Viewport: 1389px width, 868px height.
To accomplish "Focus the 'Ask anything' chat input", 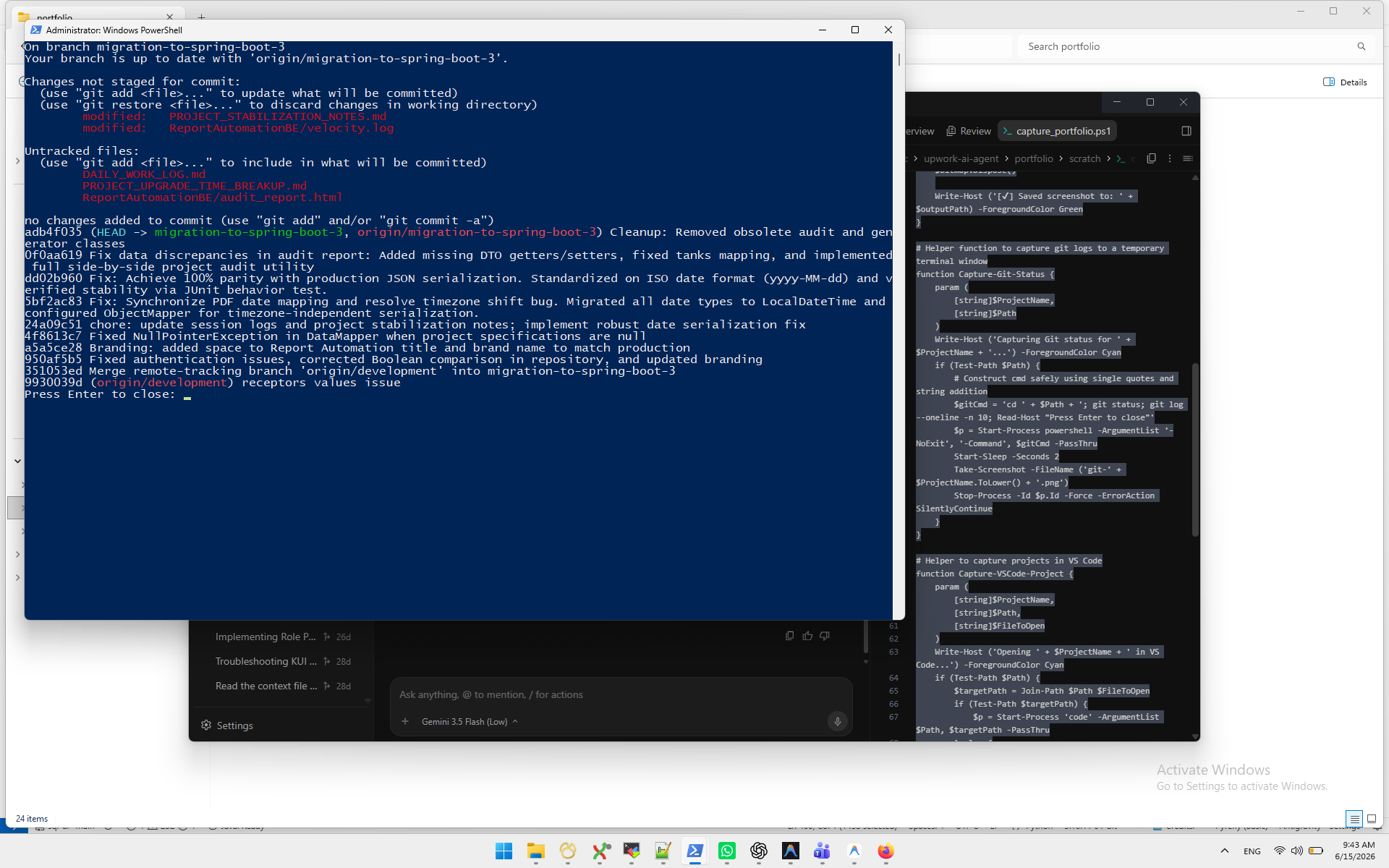I will click(x=621, y=694).
